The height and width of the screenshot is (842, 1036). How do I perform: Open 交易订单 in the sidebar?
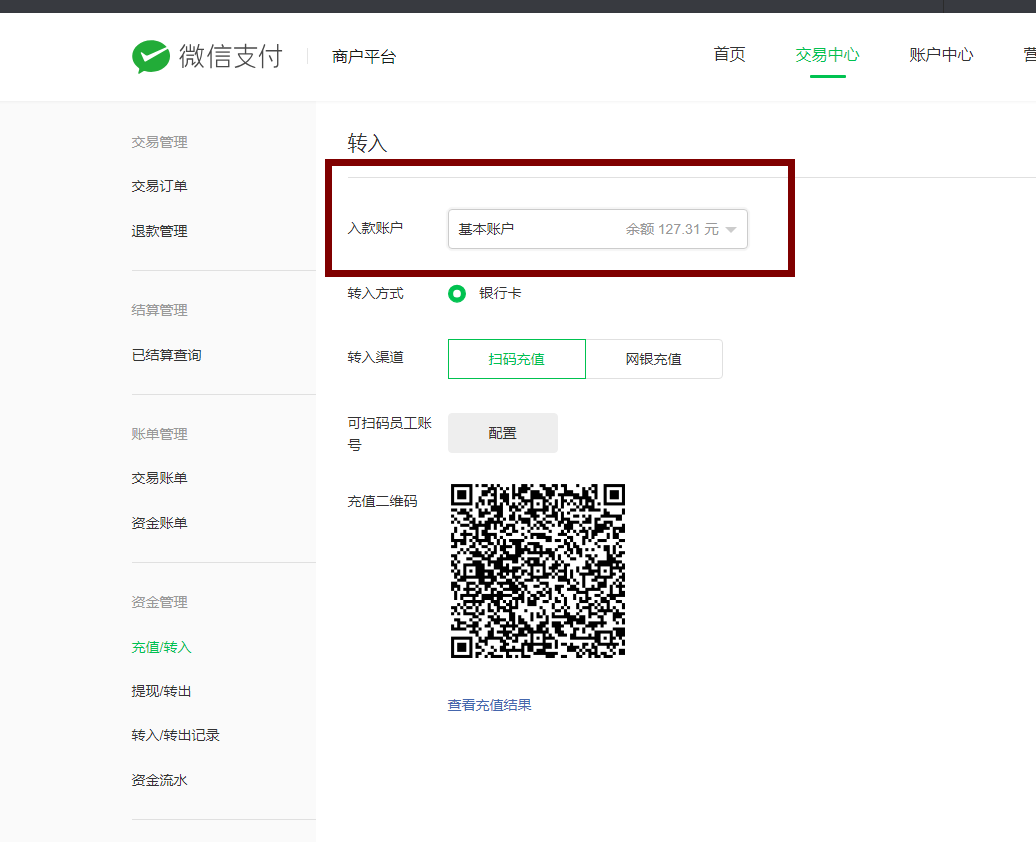click(159, 186)
